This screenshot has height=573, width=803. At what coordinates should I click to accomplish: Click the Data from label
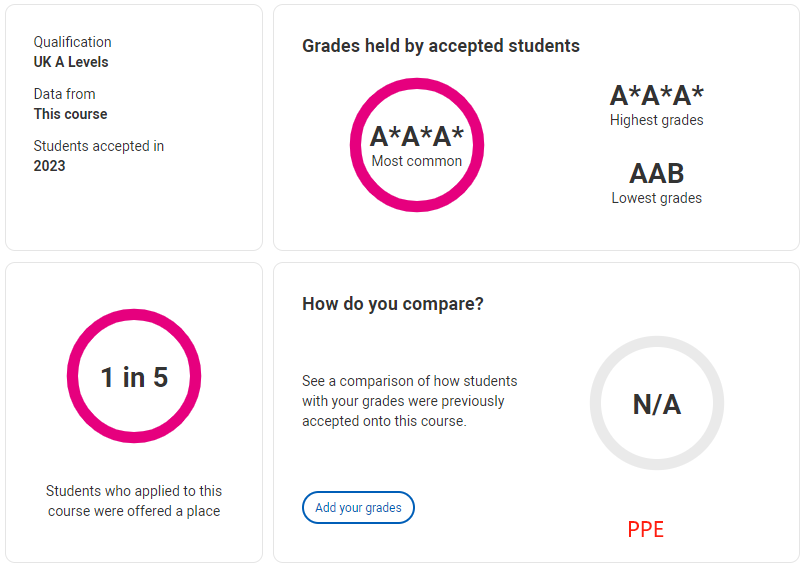pos(65,94)
